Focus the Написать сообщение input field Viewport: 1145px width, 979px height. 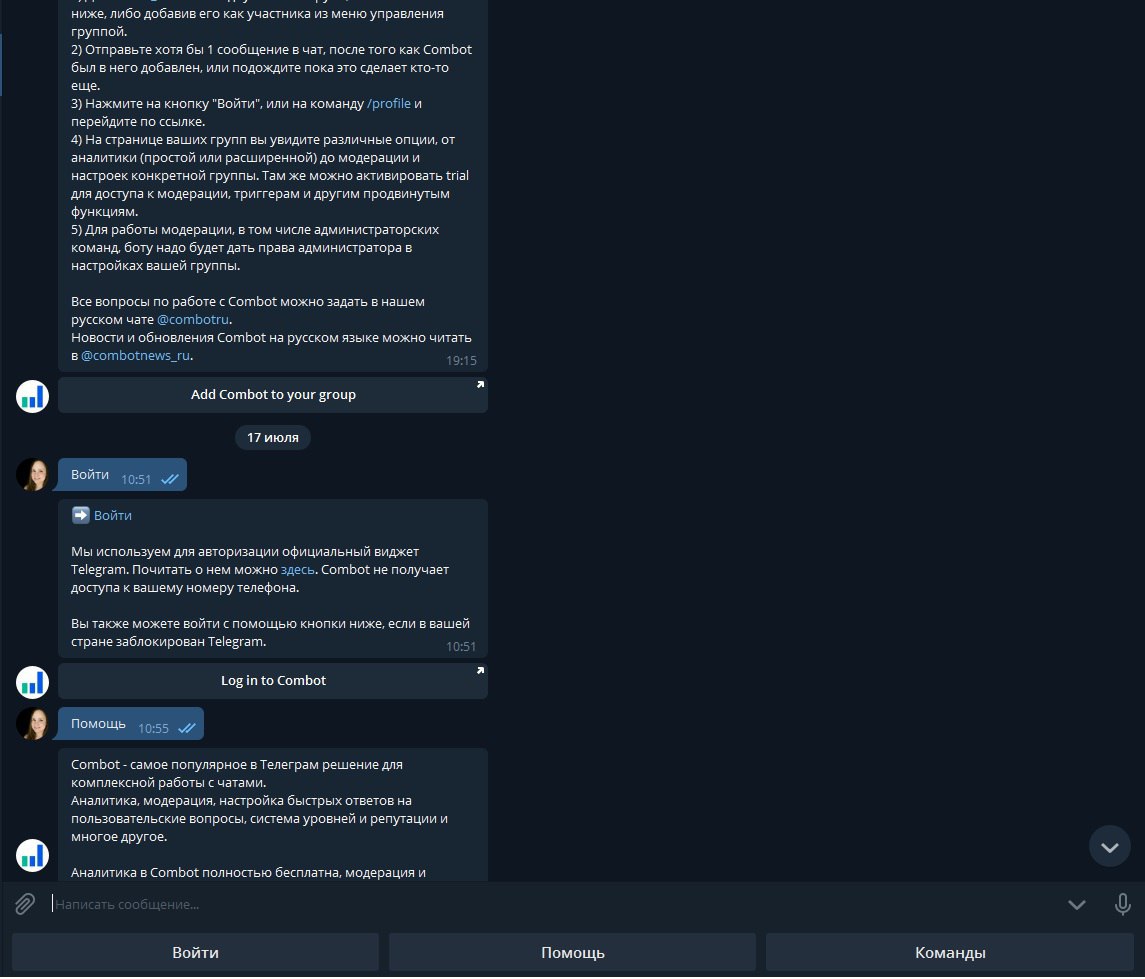click(555, 905)
